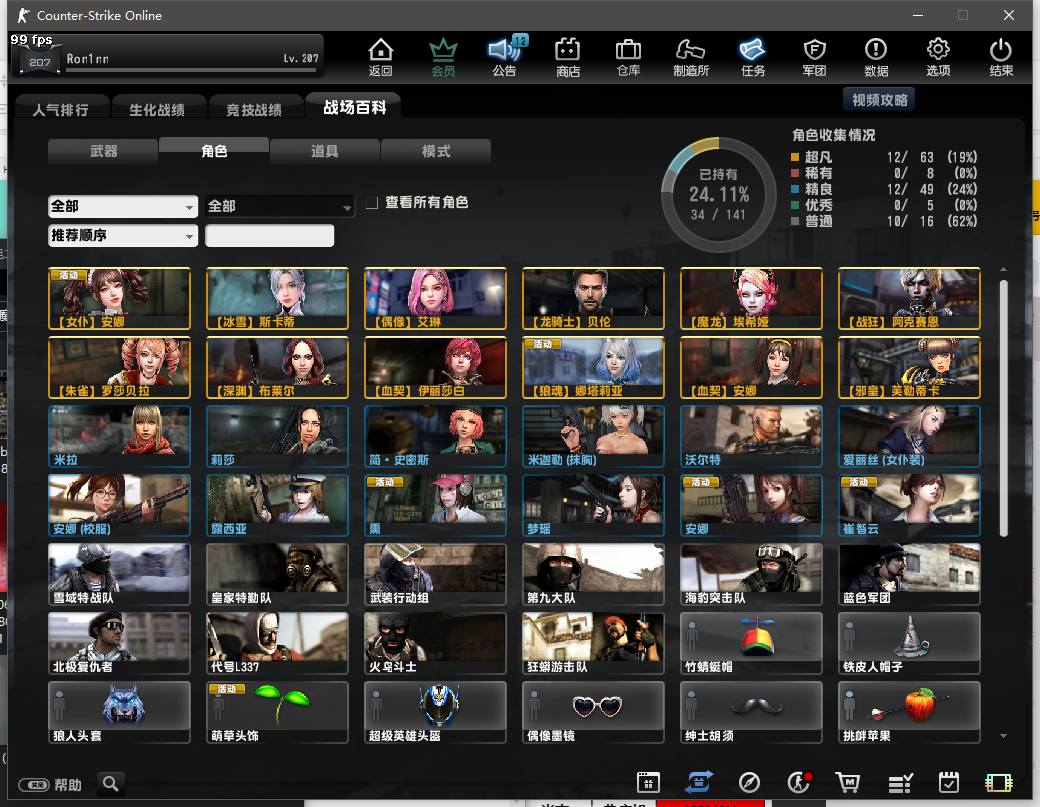Open the 商店 shop icon
Viewport: 1040px width, 807px height.
pyautogui.click(x=568, y=56)
